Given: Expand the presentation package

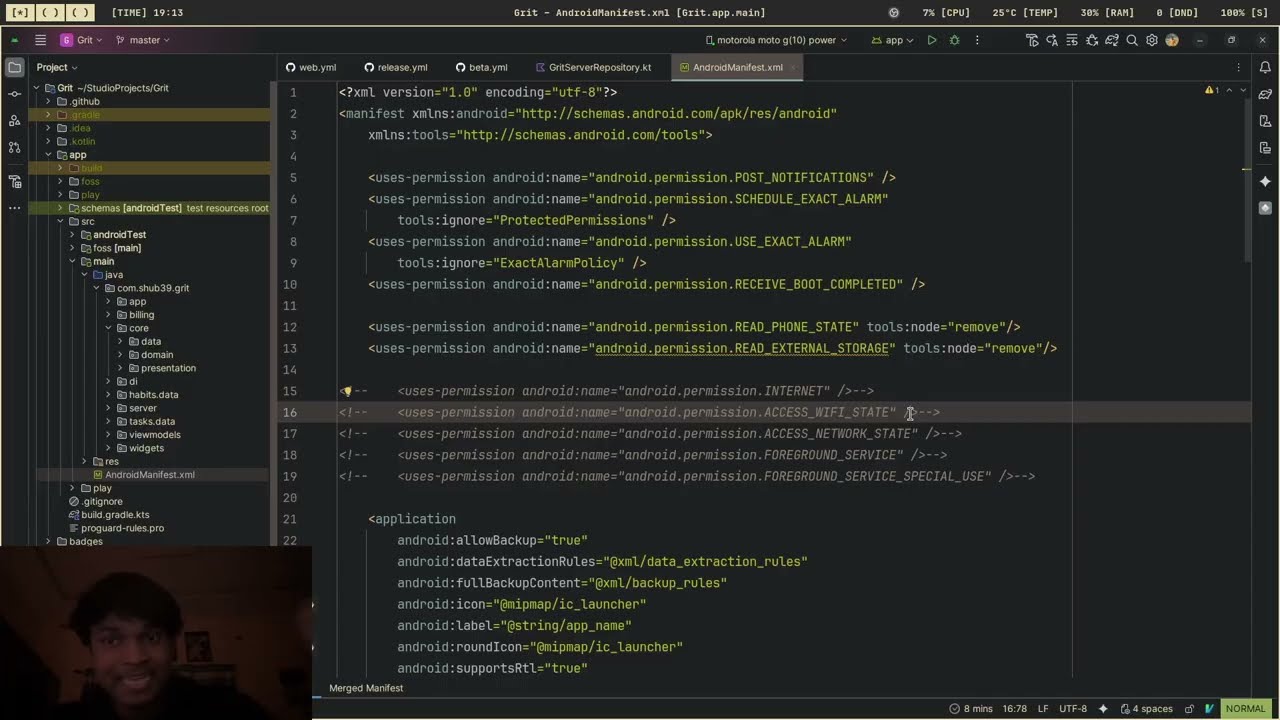Looking at the screenshot, I should click(120, 368).
